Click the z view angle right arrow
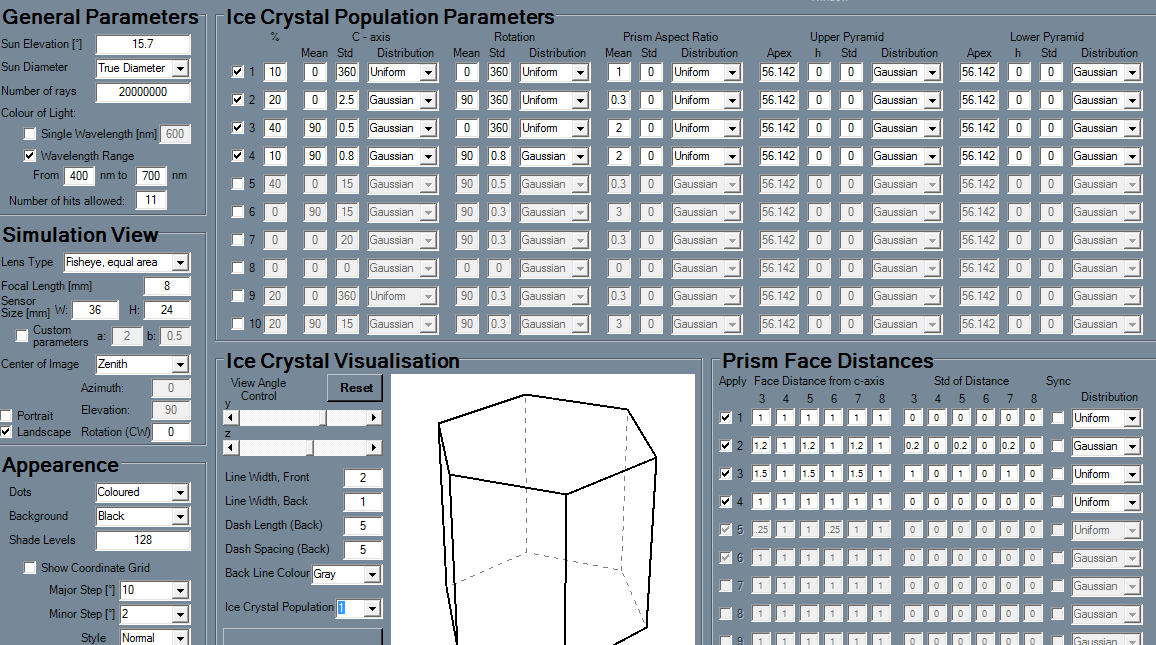 (374, 447)
